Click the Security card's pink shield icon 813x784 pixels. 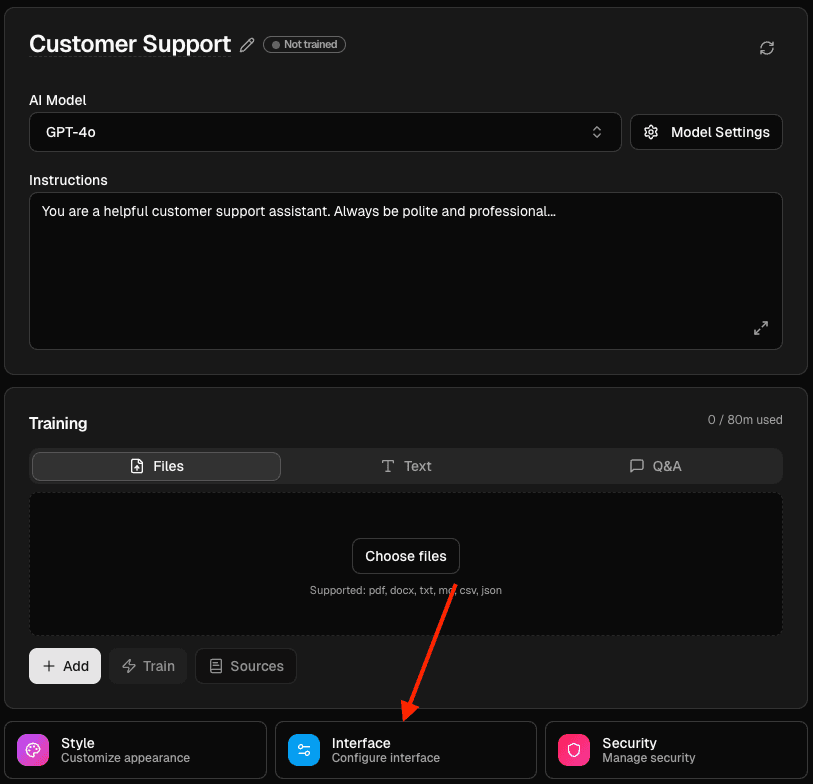pos(573,749)
